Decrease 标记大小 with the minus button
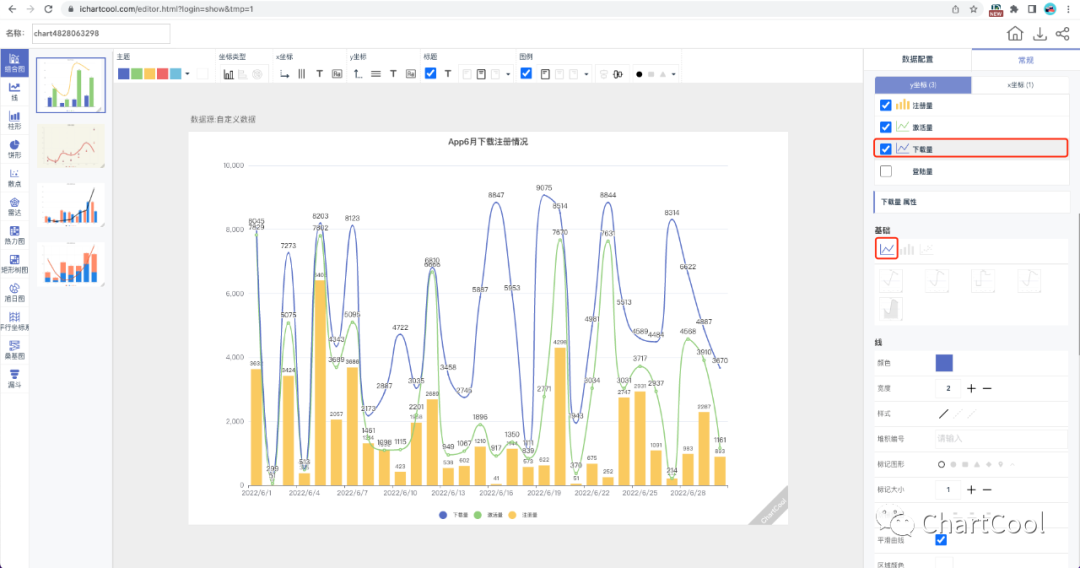The height and width of the screenshot is (568, 1080). (987, 490)
